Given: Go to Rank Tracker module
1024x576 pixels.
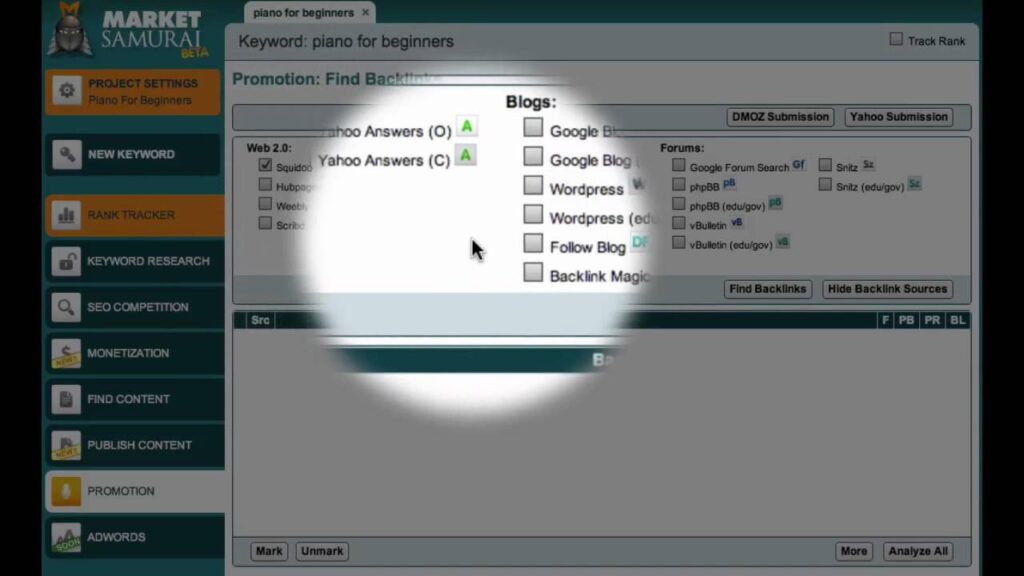Looking at the screenshot, I should 135,215.
